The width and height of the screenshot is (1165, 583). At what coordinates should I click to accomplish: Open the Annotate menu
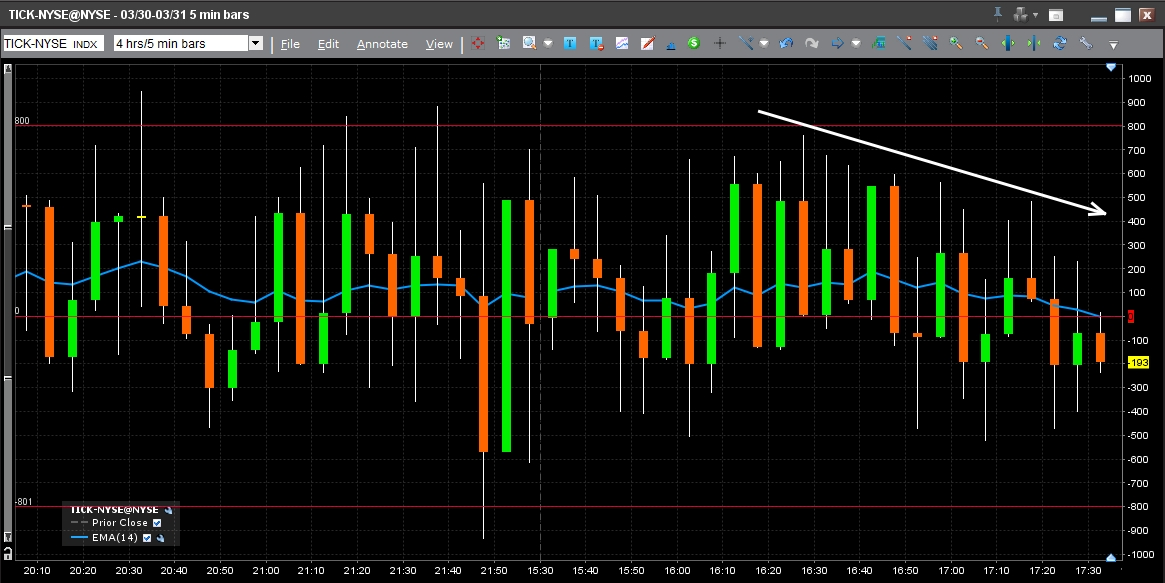[x=382, y=44]
